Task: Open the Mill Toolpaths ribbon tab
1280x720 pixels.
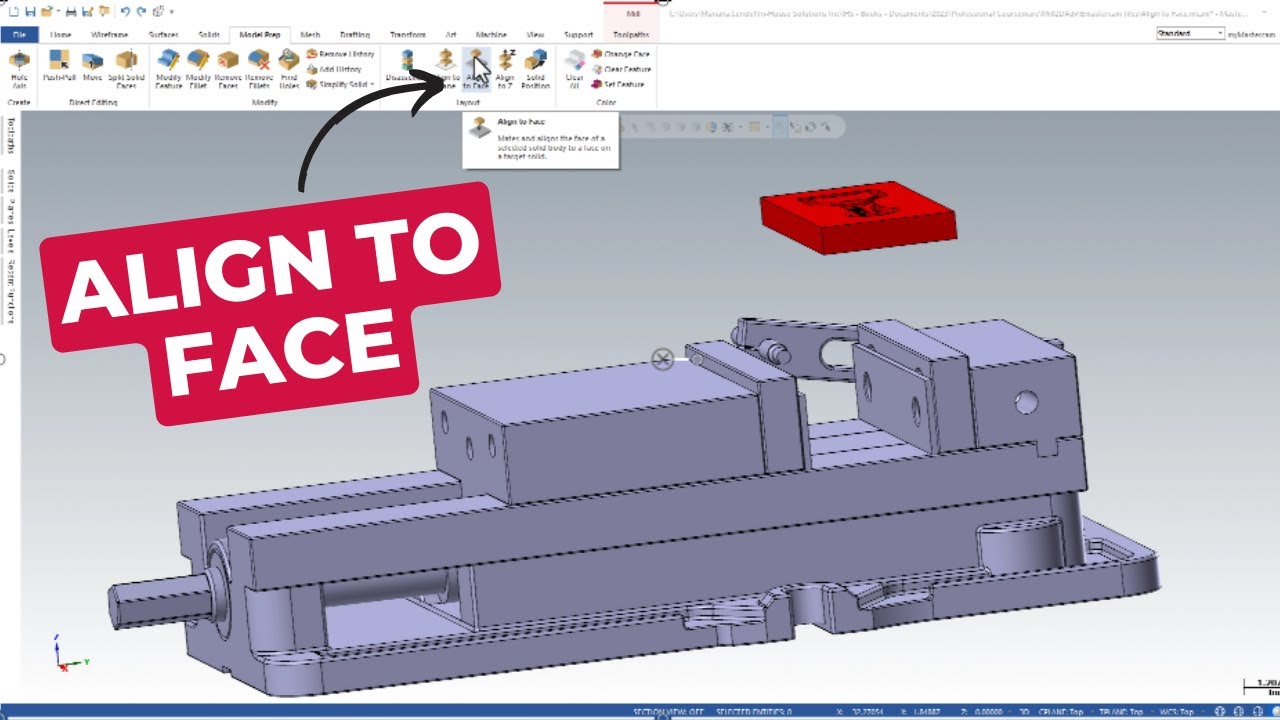Action: (x=631, y=34)
